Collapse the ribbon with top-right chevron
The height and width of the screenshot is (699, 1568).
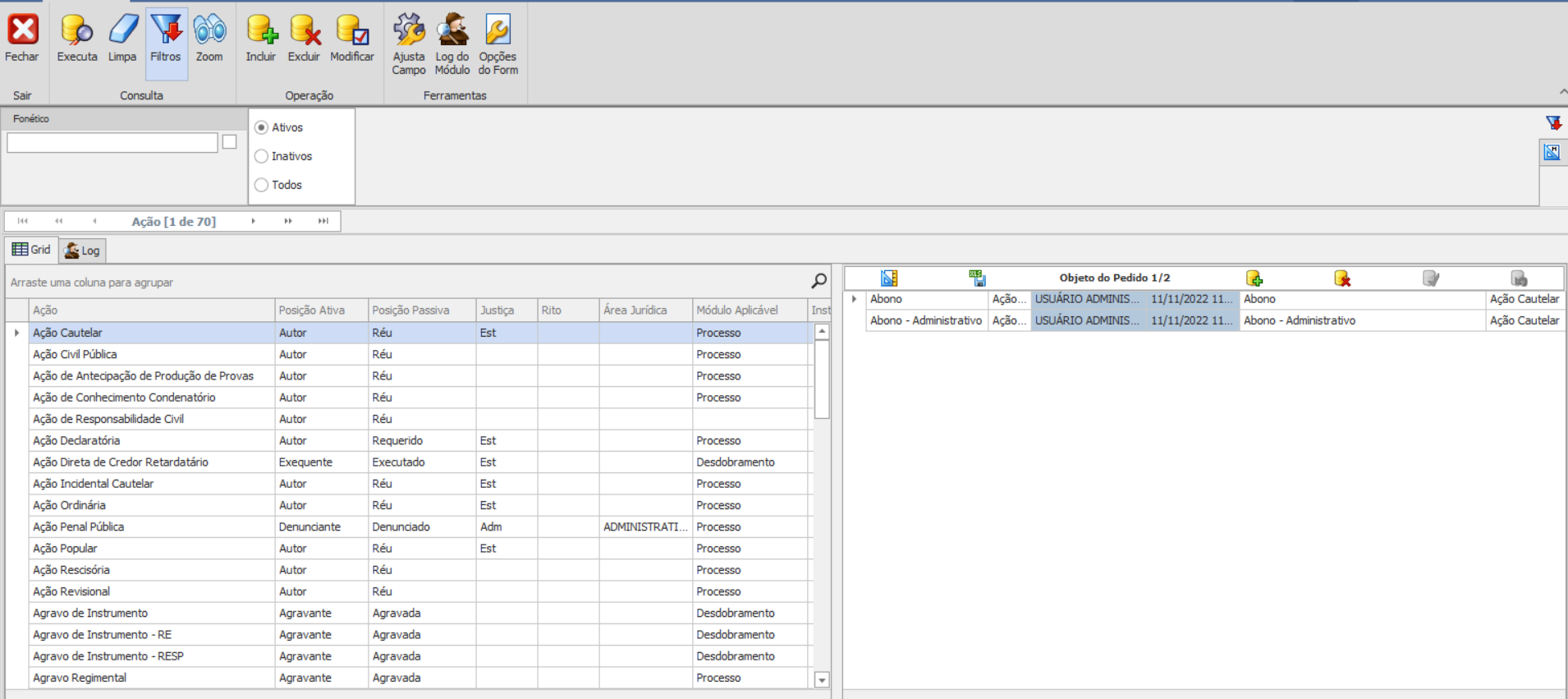tap(1562, 92)
